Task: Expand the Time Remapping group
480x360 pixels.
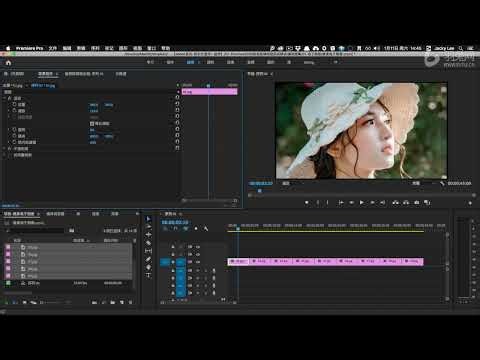Action: tap(4, 155)
